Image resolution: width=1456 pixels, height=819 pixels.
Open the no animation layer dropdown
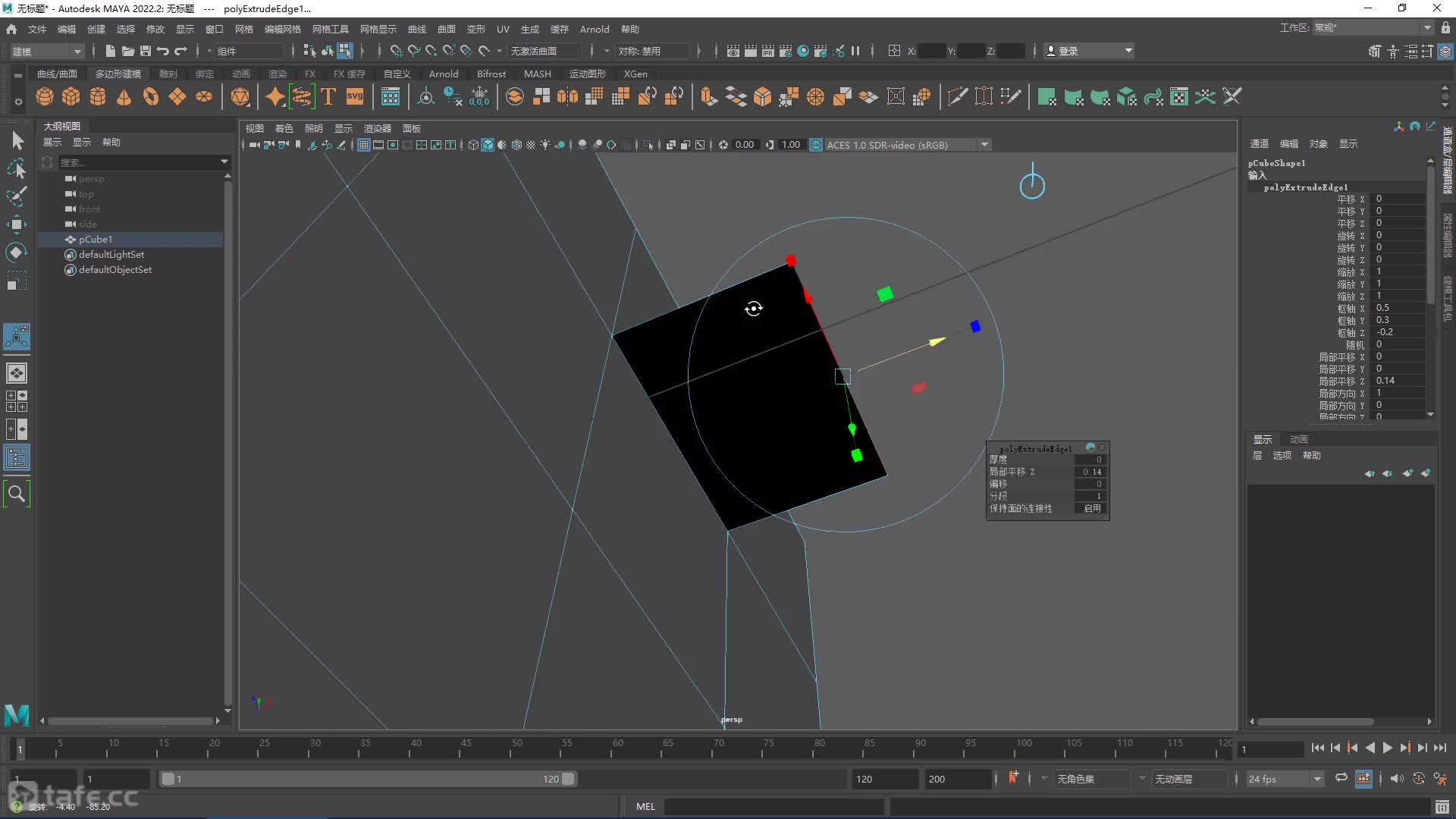[x=1188, y=779]
